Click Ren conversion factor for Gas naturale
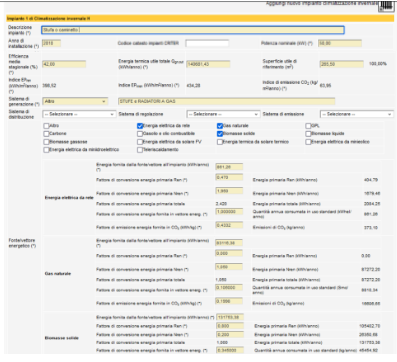Screen dimensions: 397x362 click(229, 253)
